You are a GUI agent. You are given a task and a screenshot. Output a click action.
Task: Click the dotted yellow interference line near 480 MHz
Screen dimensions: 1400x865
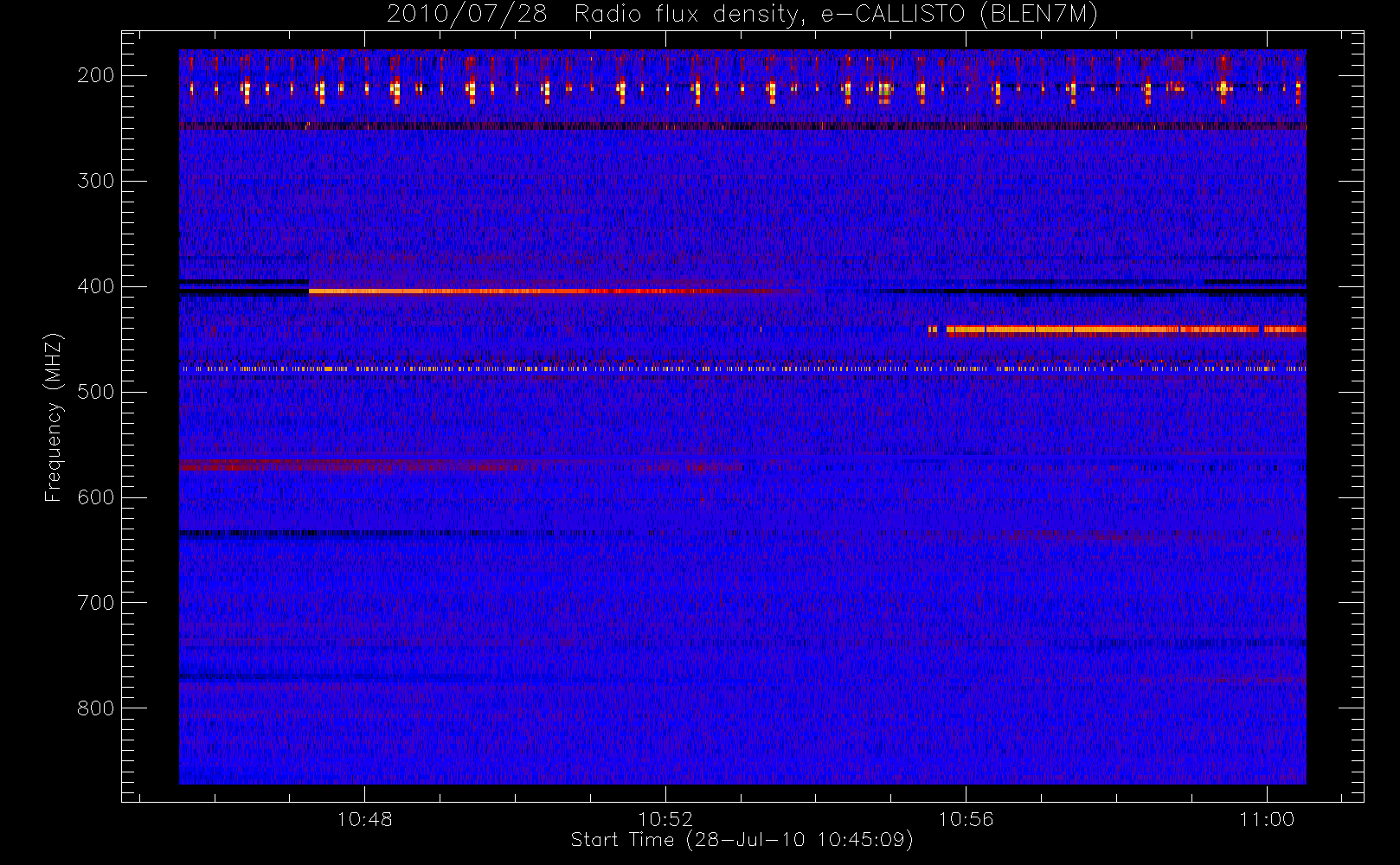[x=742, y=368]
